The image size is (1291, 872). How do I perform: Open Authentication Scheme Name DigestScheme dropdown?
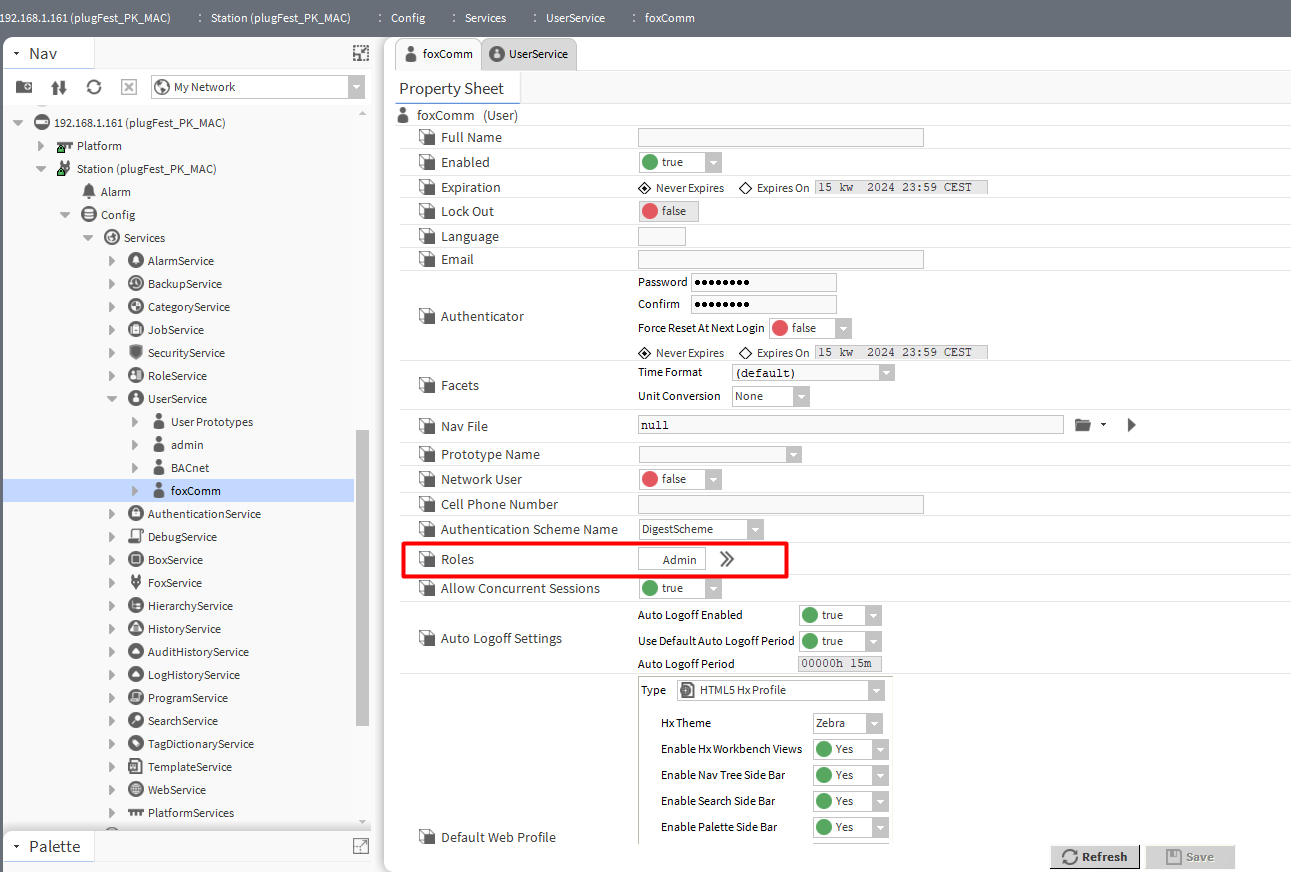coord(755,529)
